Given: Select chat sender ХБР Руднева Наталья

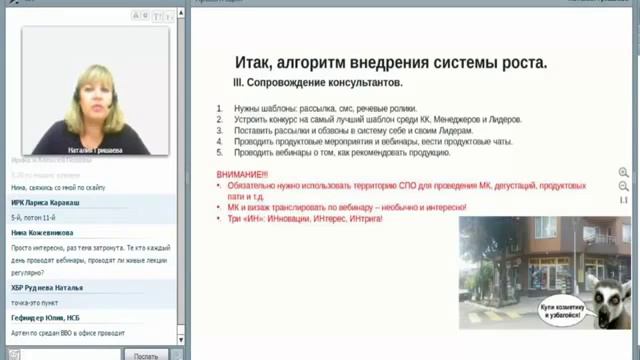Looking at the screenshot, I should [x=47, y=288].
